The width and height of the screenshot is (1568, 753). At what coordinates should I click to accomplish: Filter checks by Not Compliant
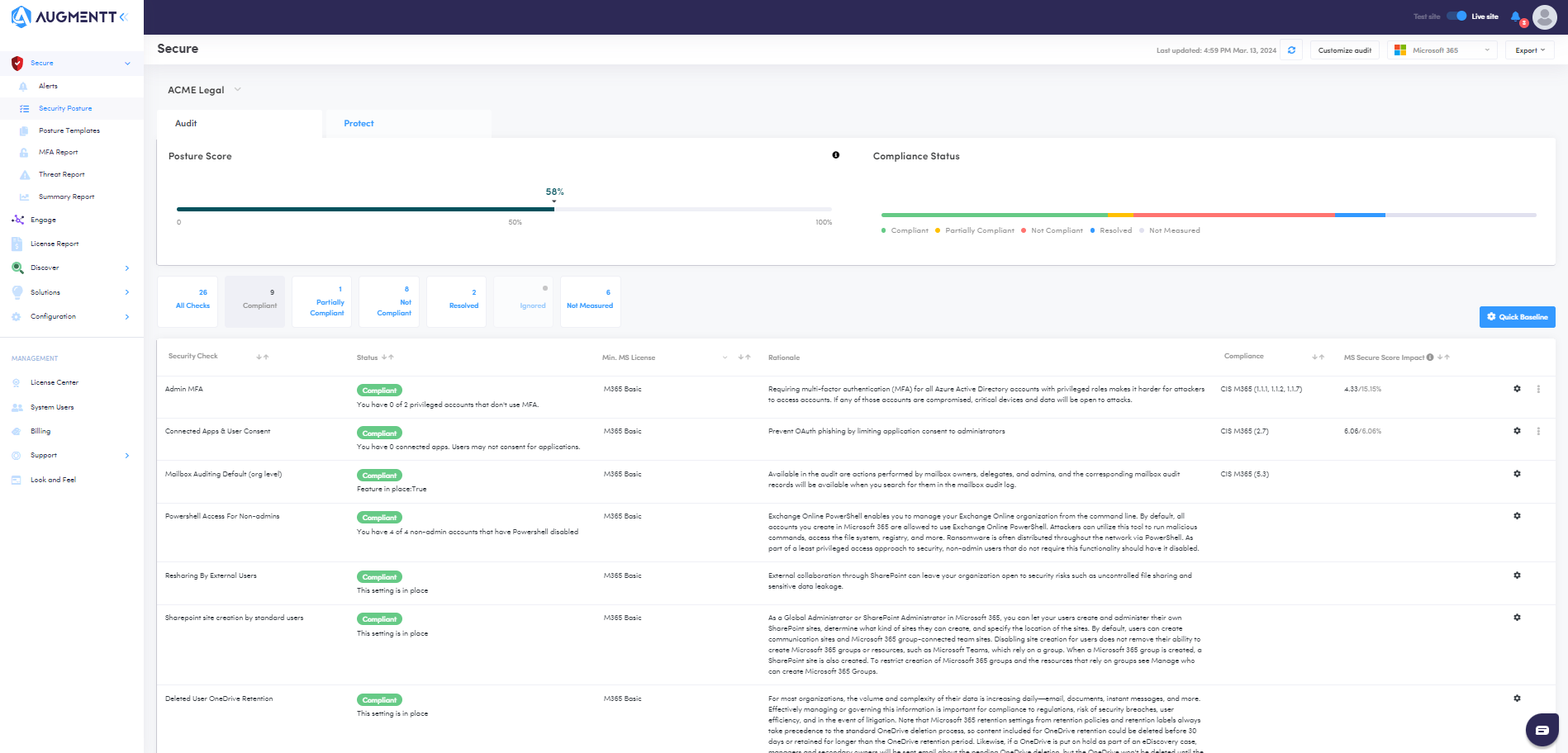pyautogui.click(x=394, y=302)
